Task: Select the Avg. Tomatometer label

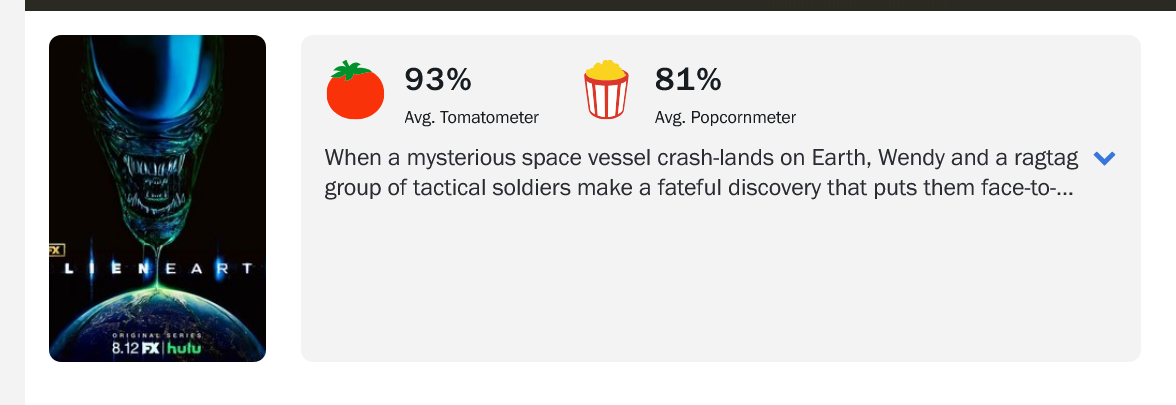Action: 471,117
